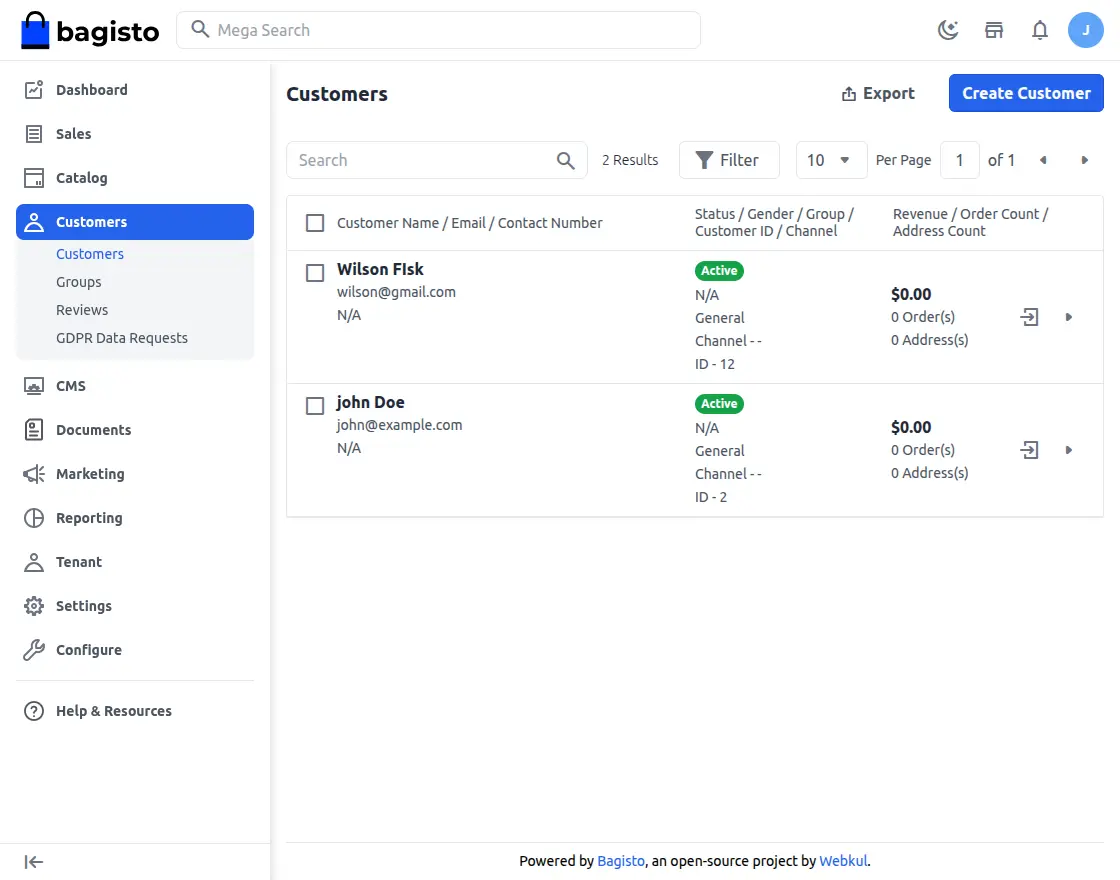The height and width of the screenshot is (880, 1120).
Task: Check the Wilson Fisk row checkbox
Action: coord(315,273)
